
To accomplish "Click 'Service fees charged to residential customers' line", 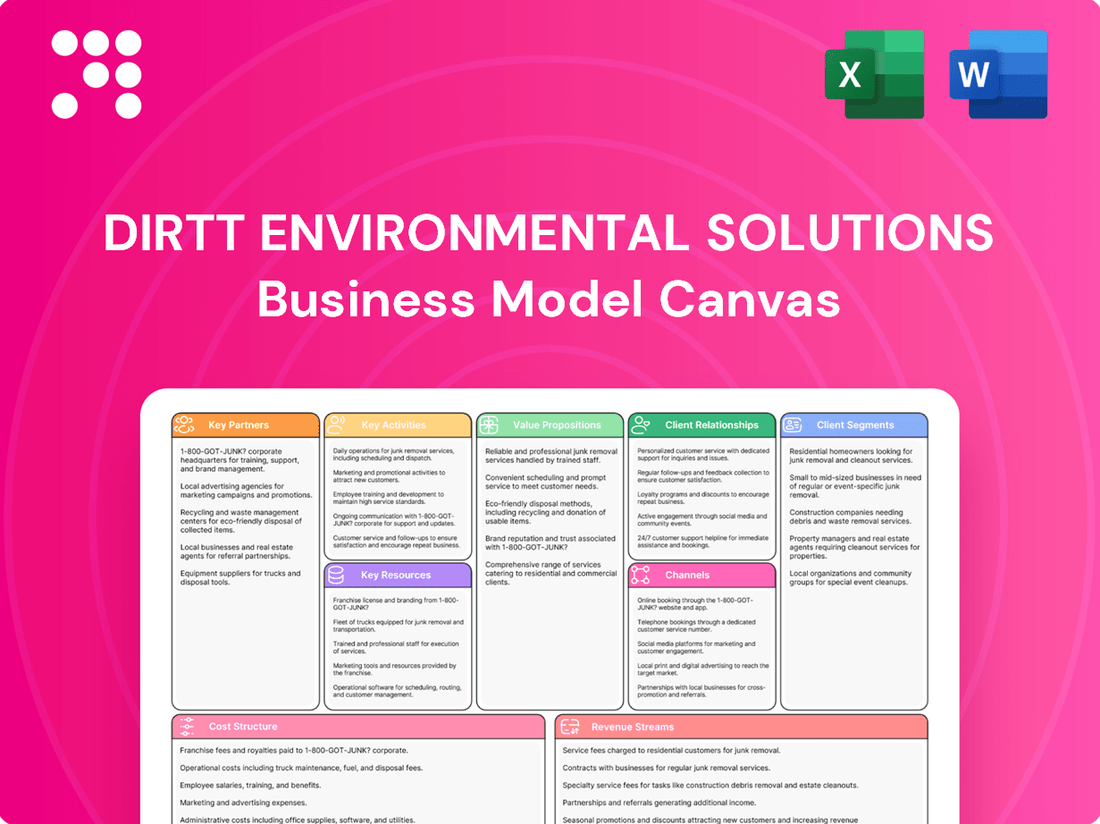I will pos(671,750).
